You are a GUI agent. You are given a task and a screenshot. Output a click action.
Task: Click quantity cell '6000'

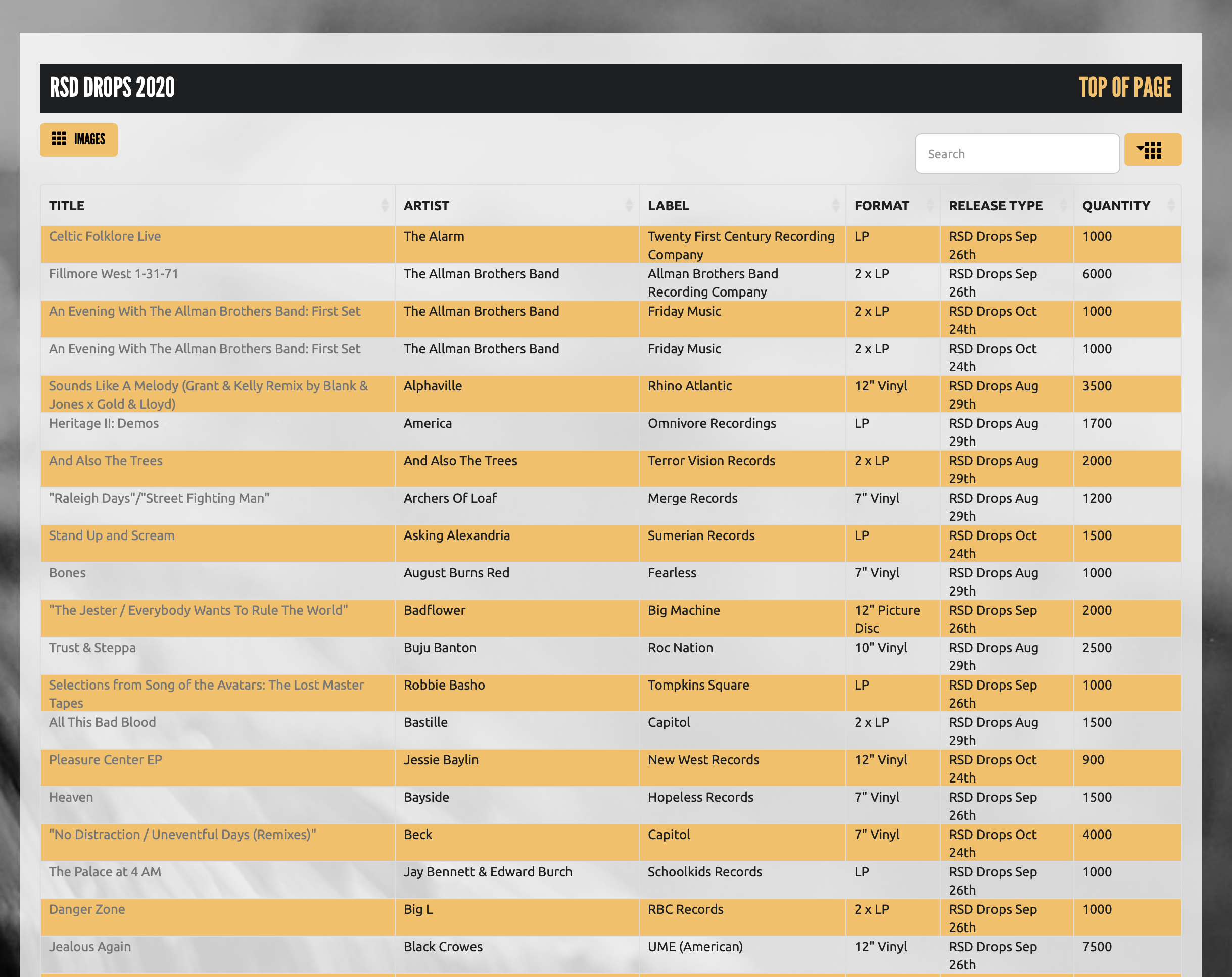tap(1097, 274)
